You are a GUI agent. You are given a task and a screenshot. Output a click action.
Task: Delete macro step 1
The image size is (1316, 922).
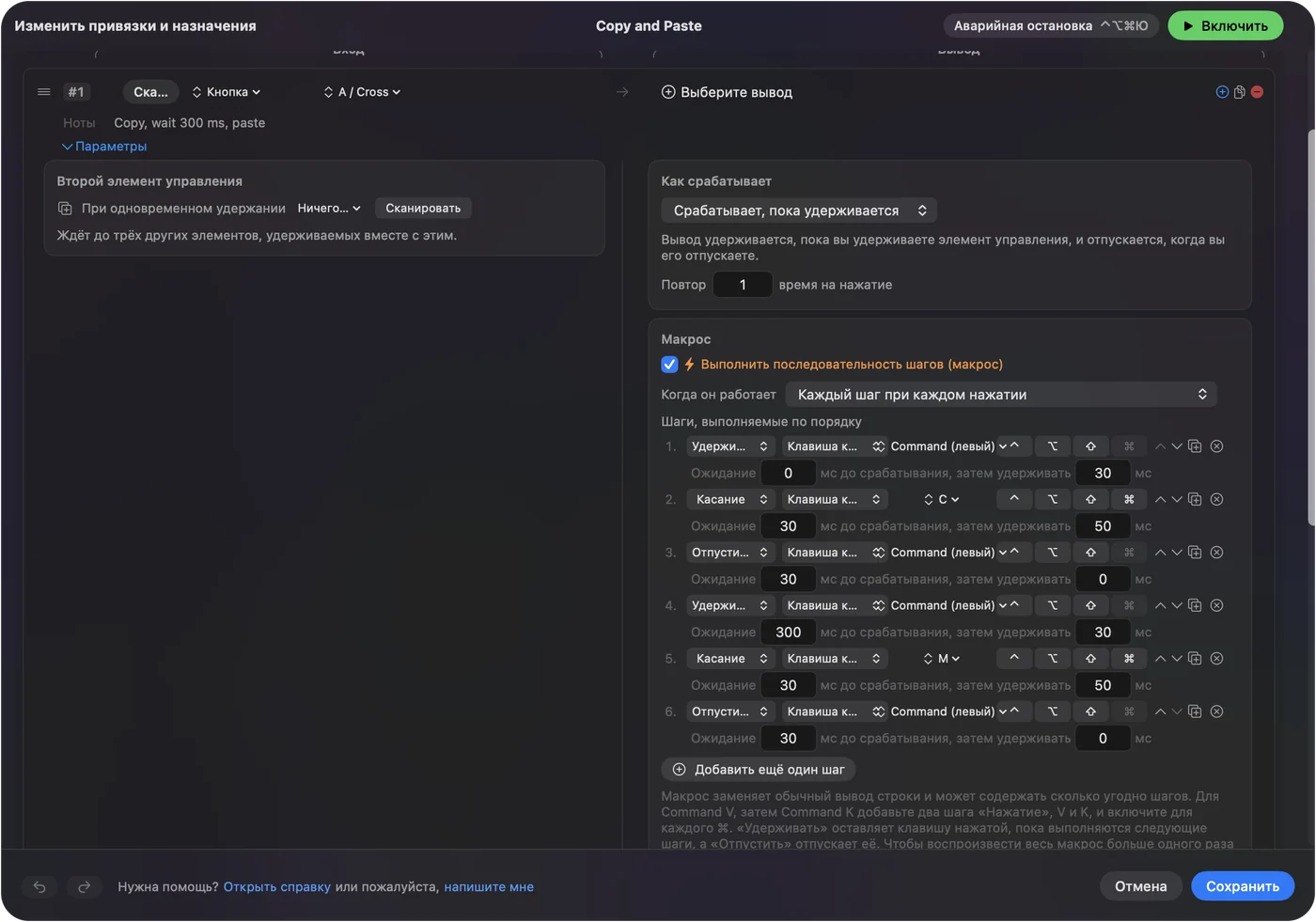point(1216,446)
